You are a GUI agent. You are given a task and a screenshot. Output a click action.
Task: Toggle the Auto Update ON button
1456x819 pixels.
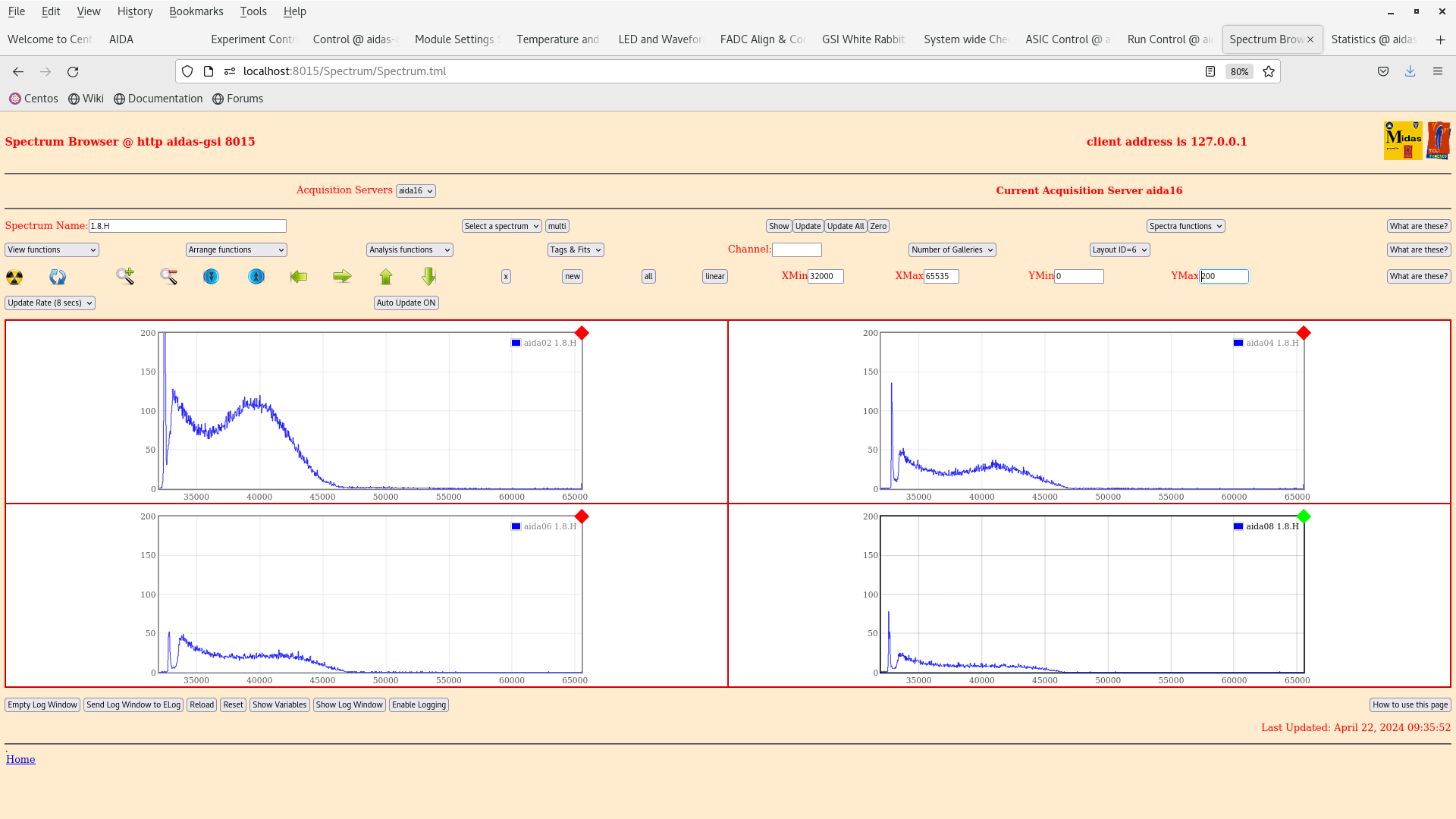click(406, 303)
